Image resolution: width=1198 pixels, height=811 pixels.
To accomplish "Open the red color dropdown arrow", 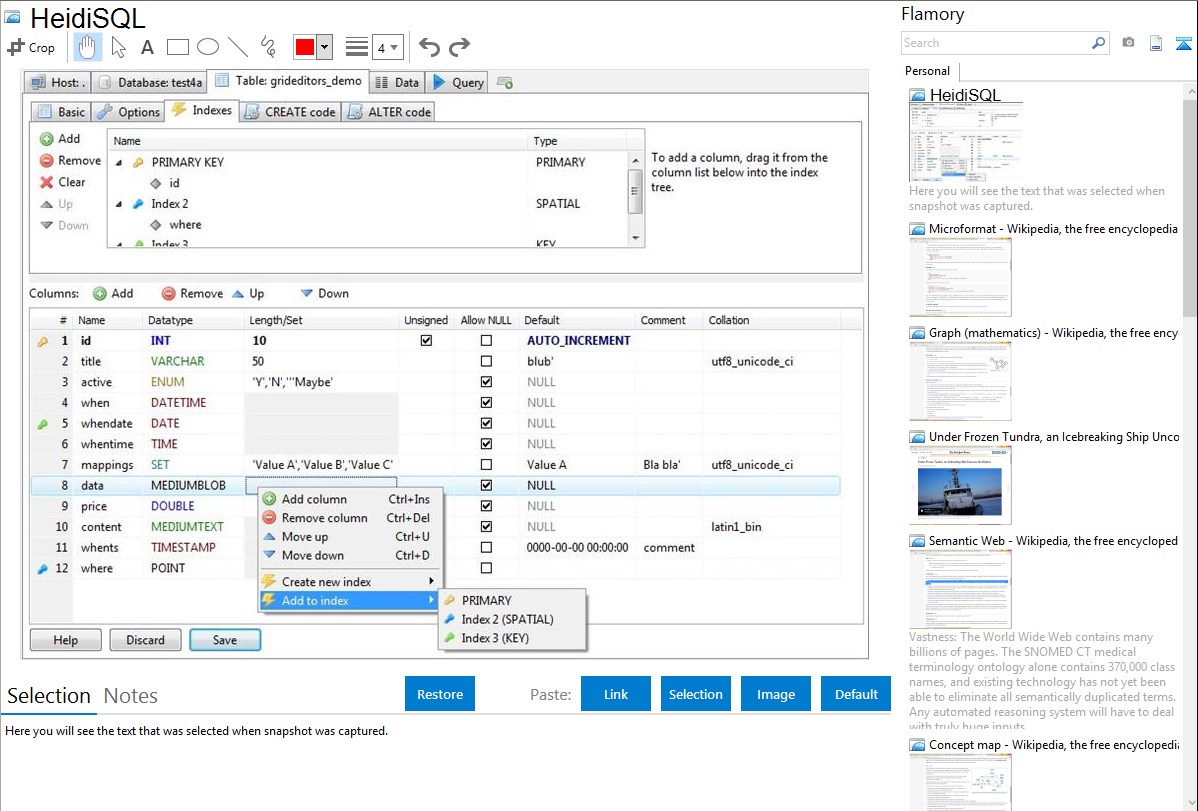I will (x=325, y=47).
